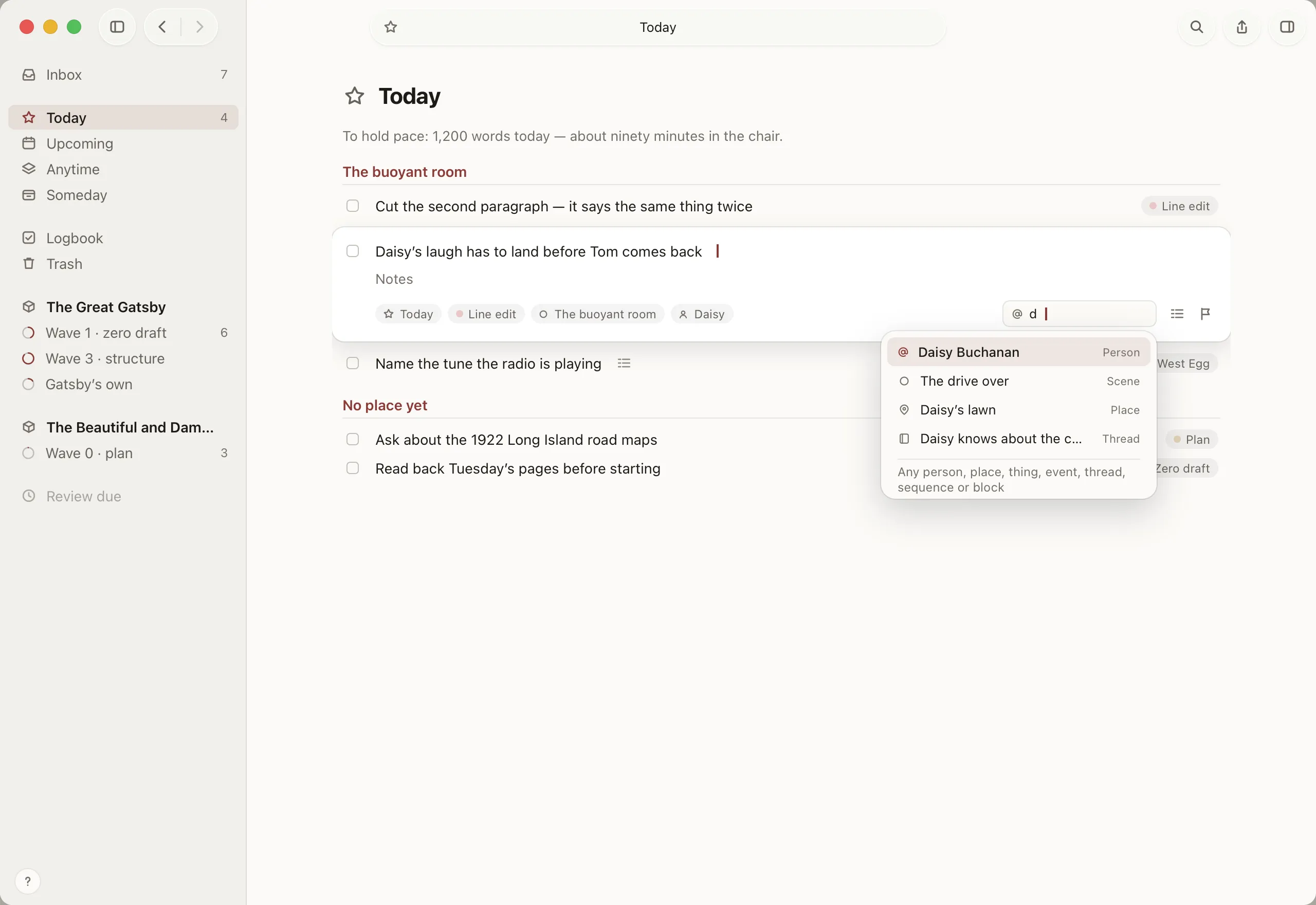Viewport: 1316px width, 905px height.
Task: Click the checklist icon in task editor
Action: pyautogui.click(x=1177, y=314)
